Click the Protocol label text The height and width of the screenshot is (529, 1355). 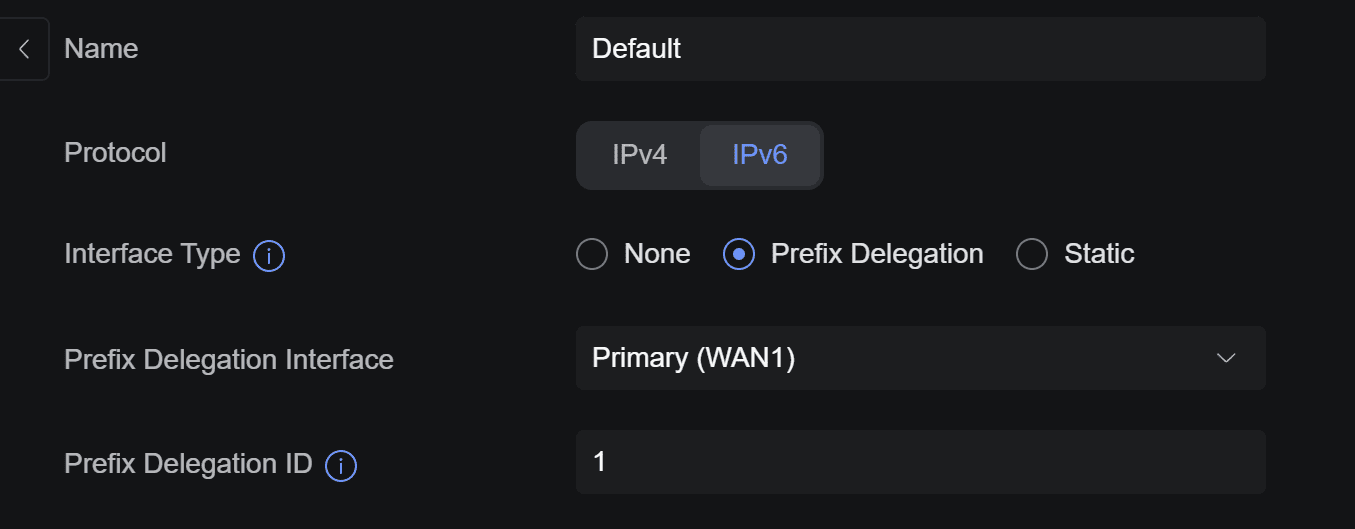pyautogui.click(x=115, y=153)
